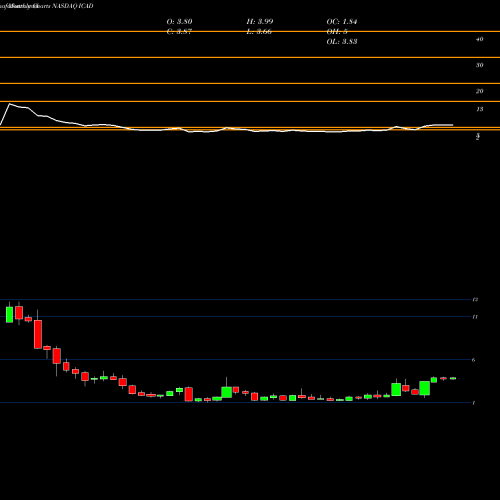Image resolution: width=500 pixels, height=500 pixels.
Task: Click the candlestick axis label '11'
Action: [475, 317]
